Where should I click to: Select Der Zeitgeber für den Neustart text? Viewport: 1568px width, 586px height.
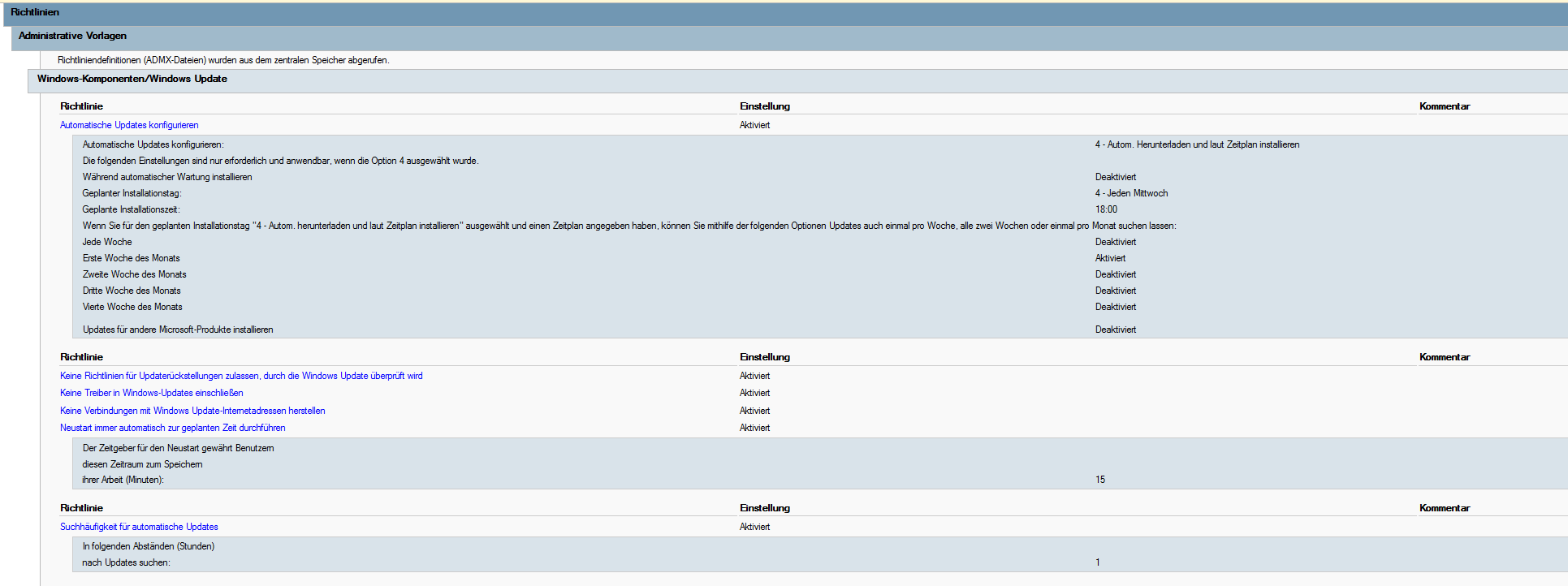click(x=178, y=448)
